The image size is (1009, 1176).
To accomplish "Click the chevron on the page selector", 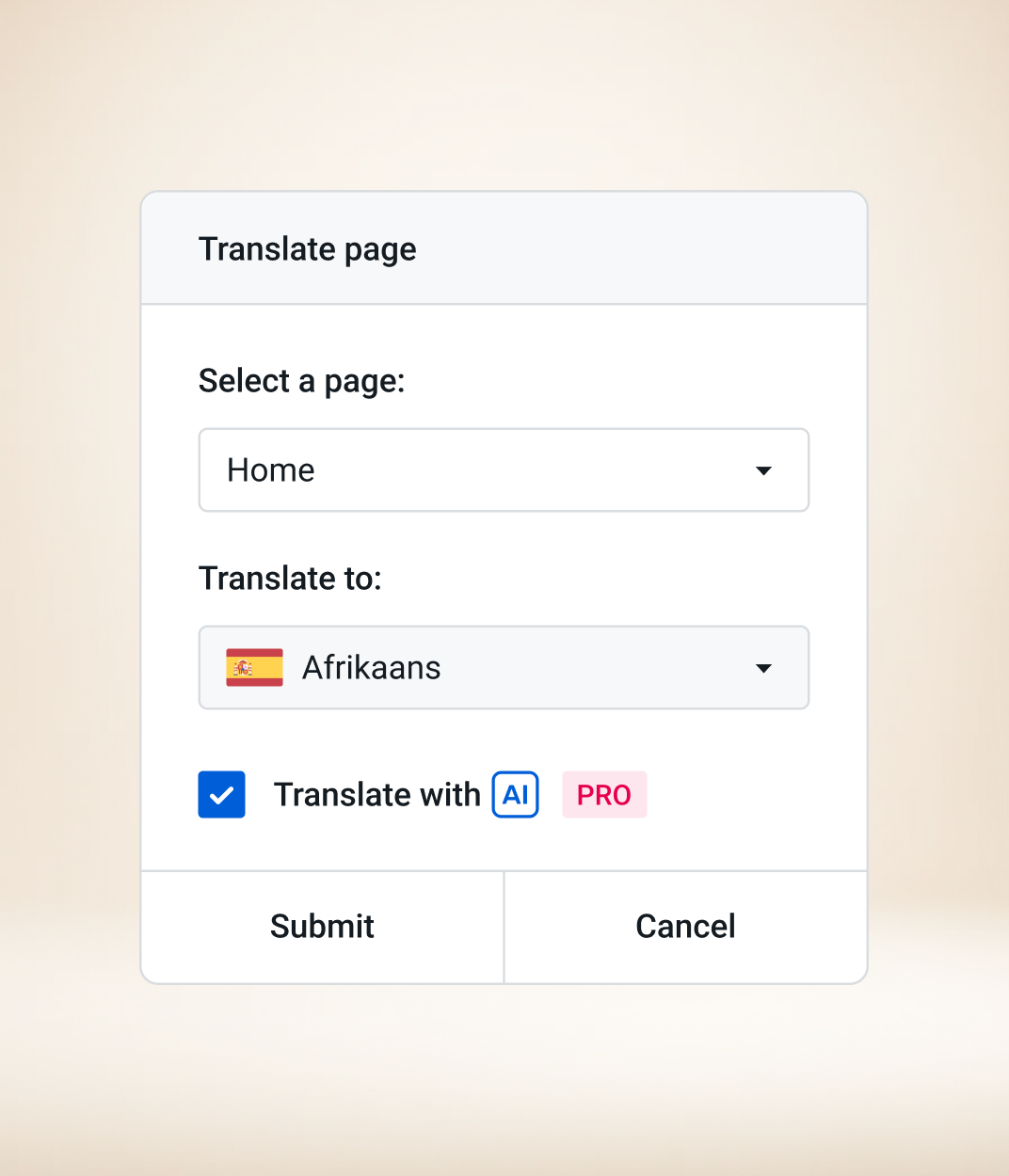I will 763,469.
